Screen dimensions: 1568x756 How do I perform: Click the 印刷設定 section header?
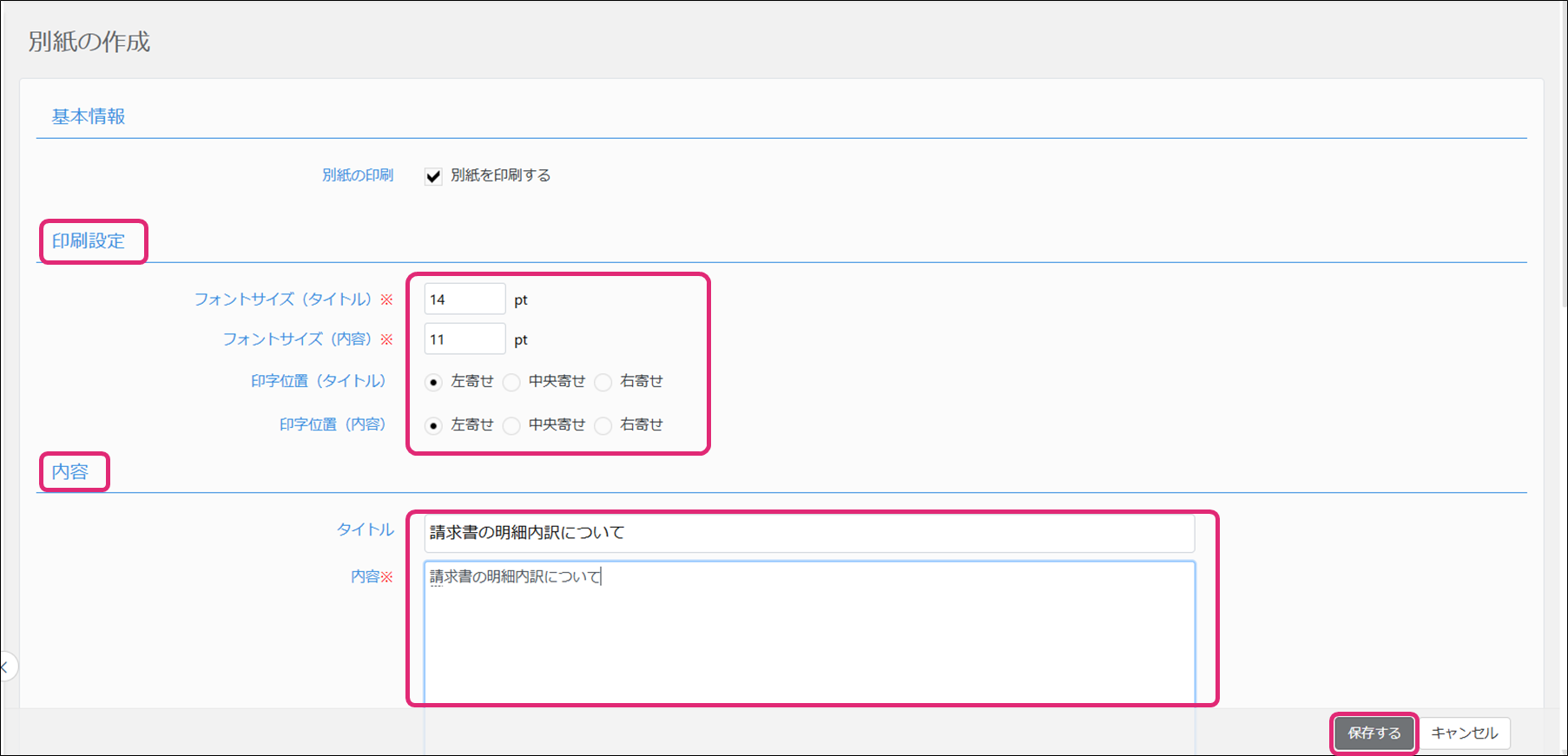pos(89,241)
